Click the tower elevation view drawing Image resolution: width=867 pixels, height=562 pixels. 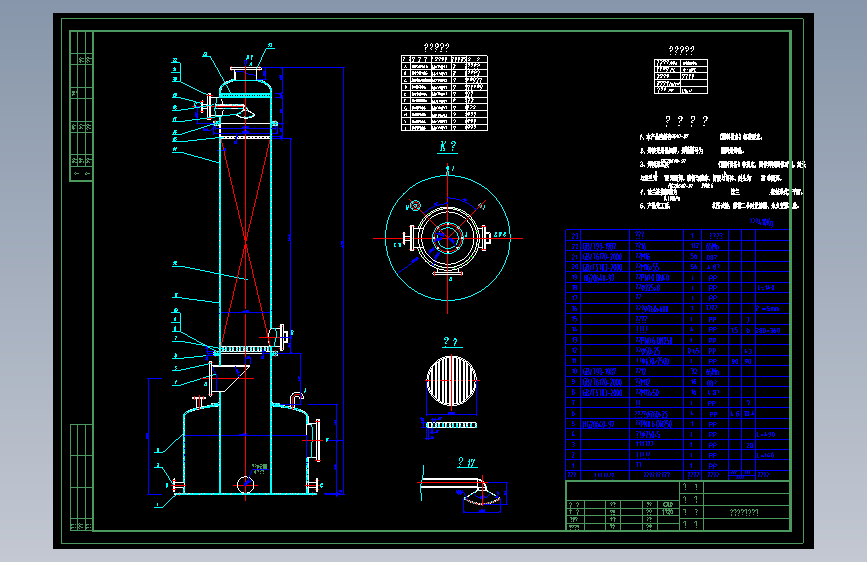click(x=246, y=277)
